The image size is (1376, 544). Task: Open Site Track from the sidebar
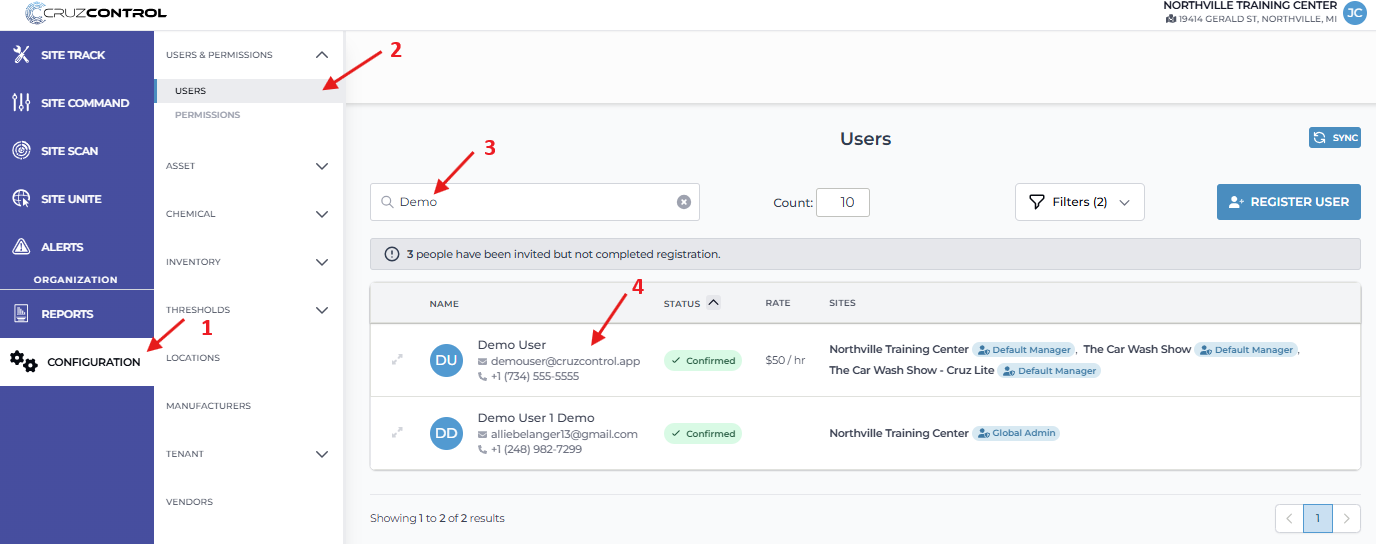[72, 55]
